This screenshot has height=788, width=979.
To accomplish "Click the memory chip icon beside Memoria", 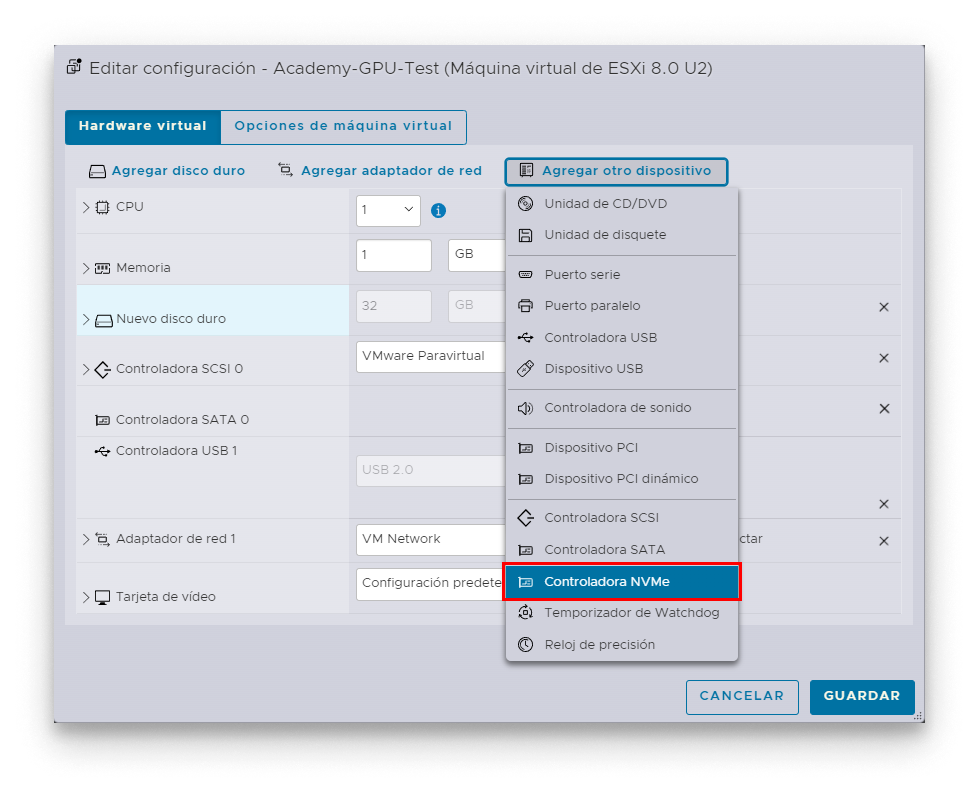I will click(x=104, y=269).
